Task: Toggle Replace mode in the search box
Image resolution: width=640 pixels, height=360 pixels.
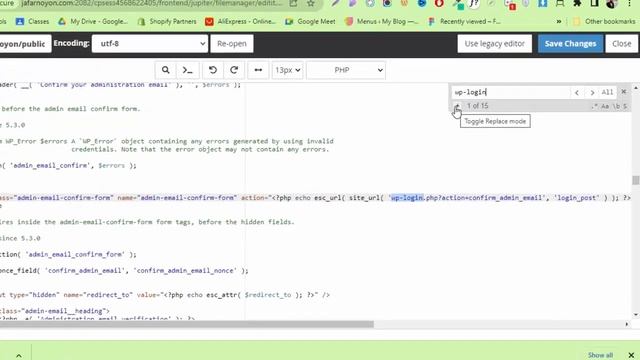Action: pyautogui.click(x=457, y=106)
